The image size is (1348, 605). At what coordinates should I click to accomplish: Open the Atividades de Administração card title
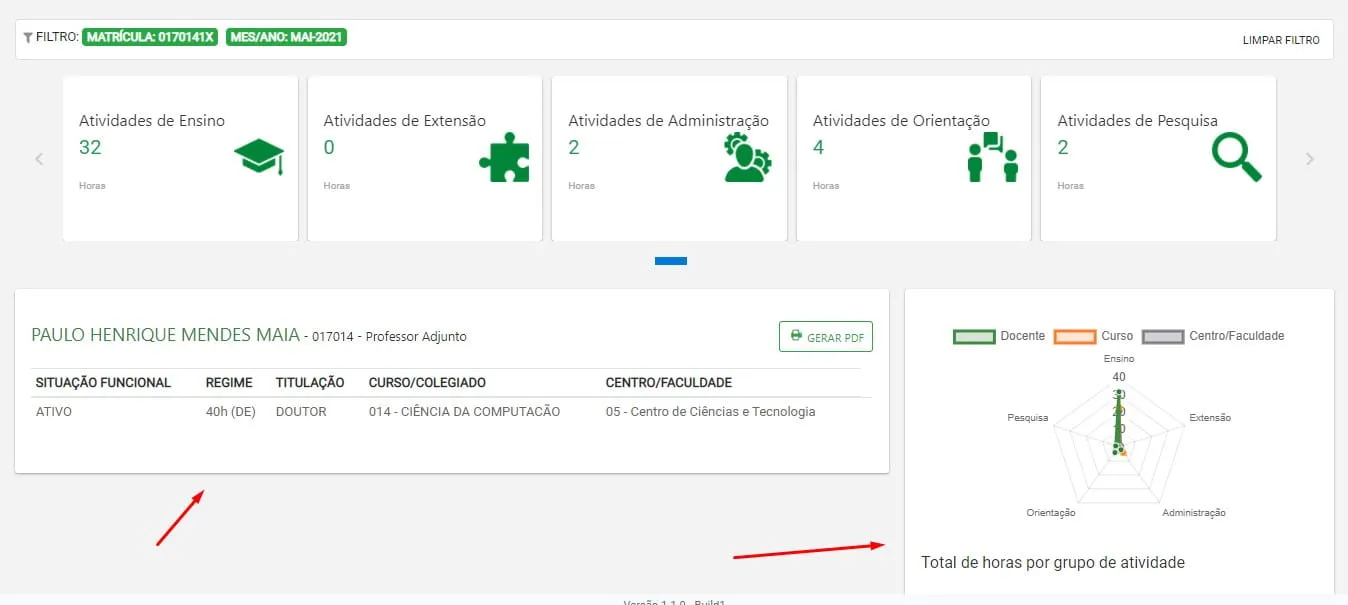pos(668,121)
